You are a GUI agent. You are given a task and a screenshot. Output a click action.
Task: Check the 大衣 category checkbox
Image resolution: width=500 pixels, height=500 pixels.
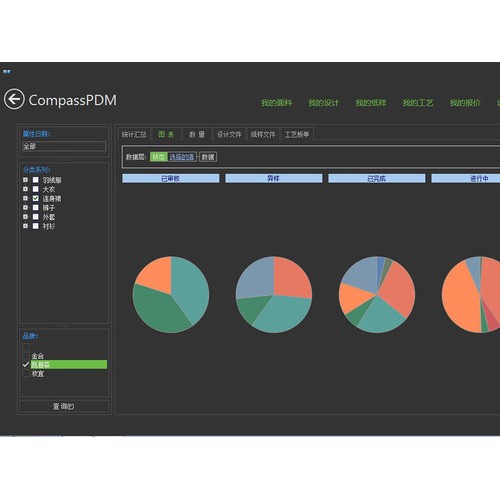36,189
